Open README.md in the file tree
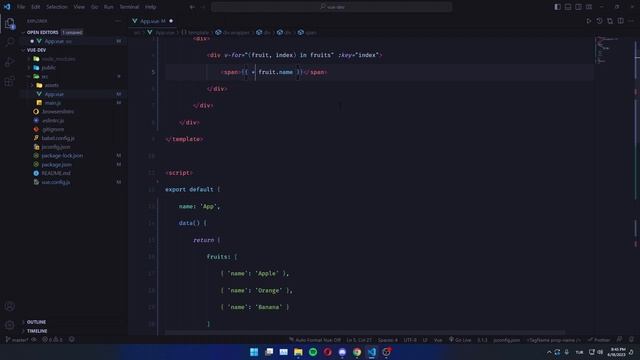The height and width of the screenshot is (360, 640). (56, 173)
